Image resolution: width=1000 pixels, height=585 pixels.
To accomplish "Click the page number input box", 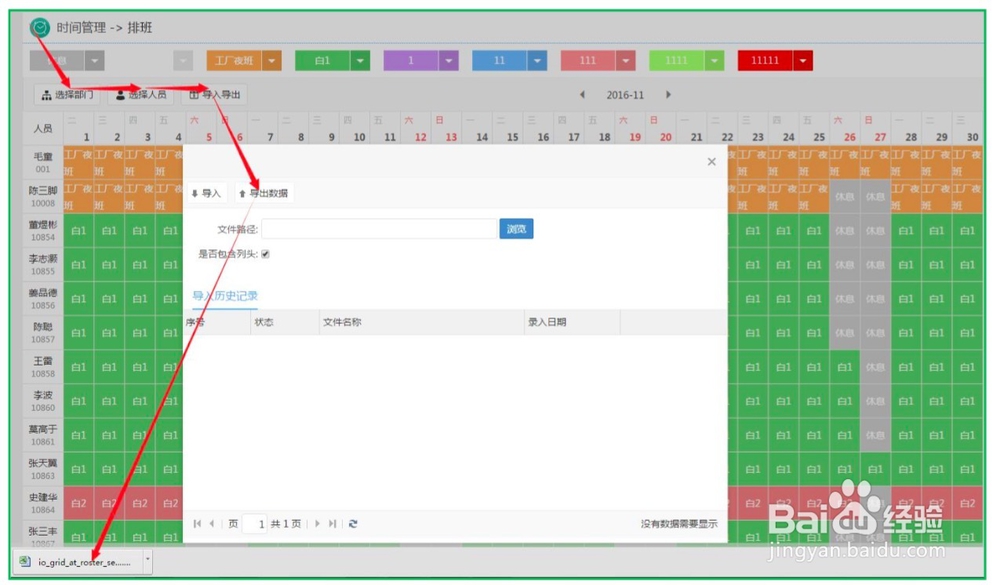I will tap(254, 524).
